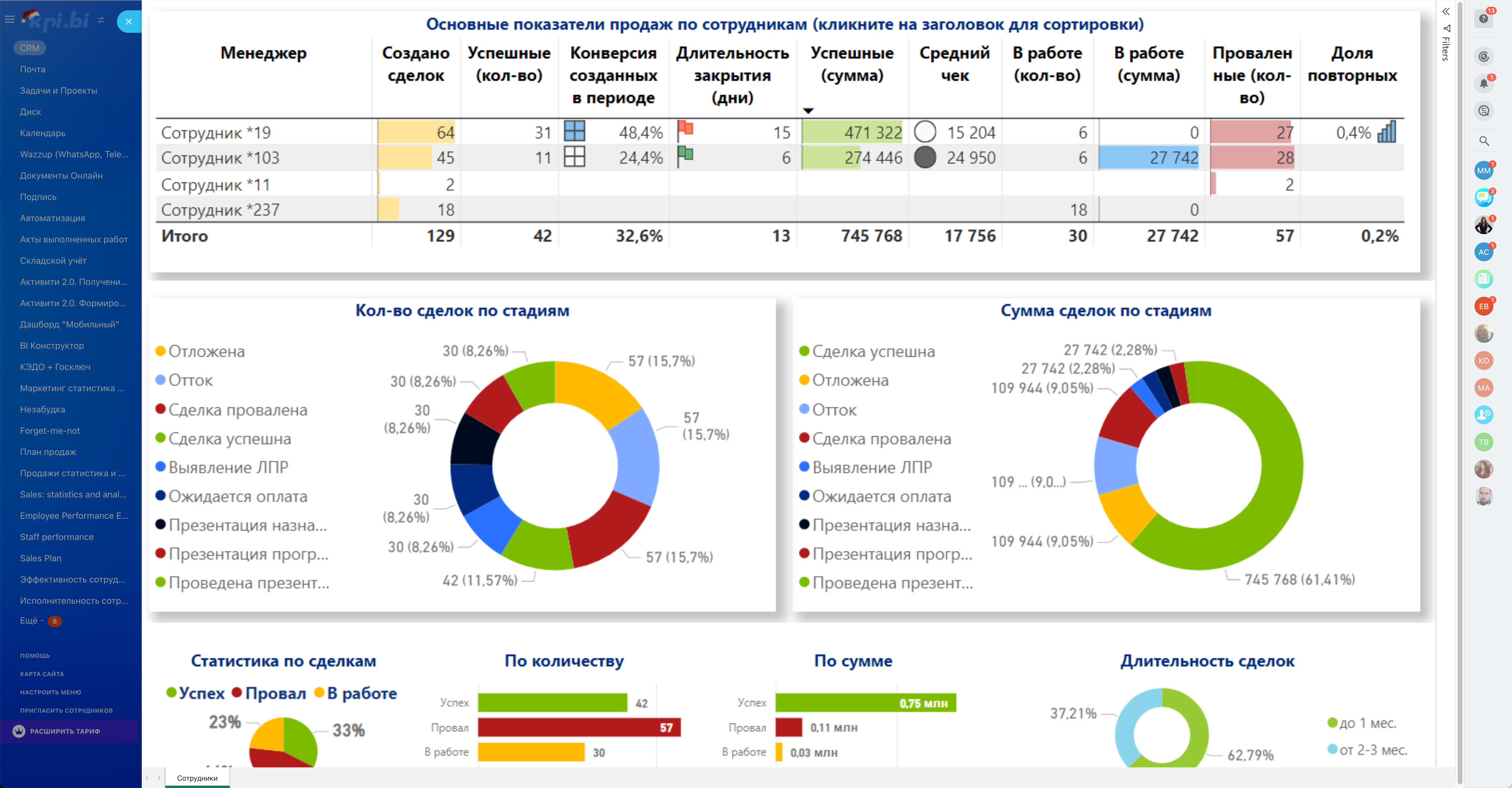Click the menu settings sliders icon
Image resolution: width=1512 pixels, height=788 pixels.
point(101,20)
